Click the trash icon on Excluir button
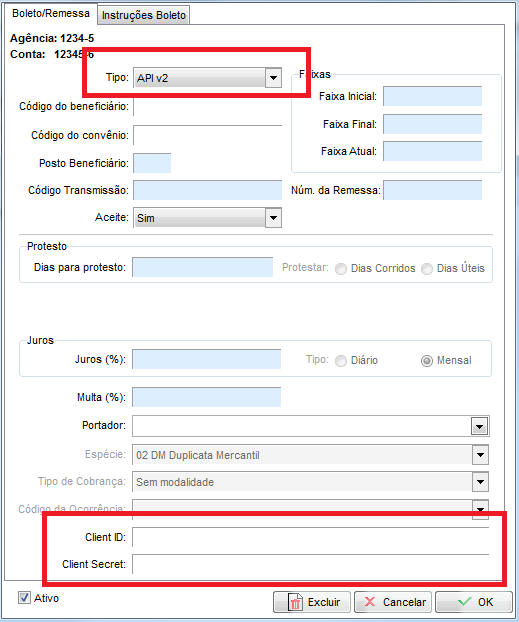Screen dimensions: 519x622 tap(294, 603)
